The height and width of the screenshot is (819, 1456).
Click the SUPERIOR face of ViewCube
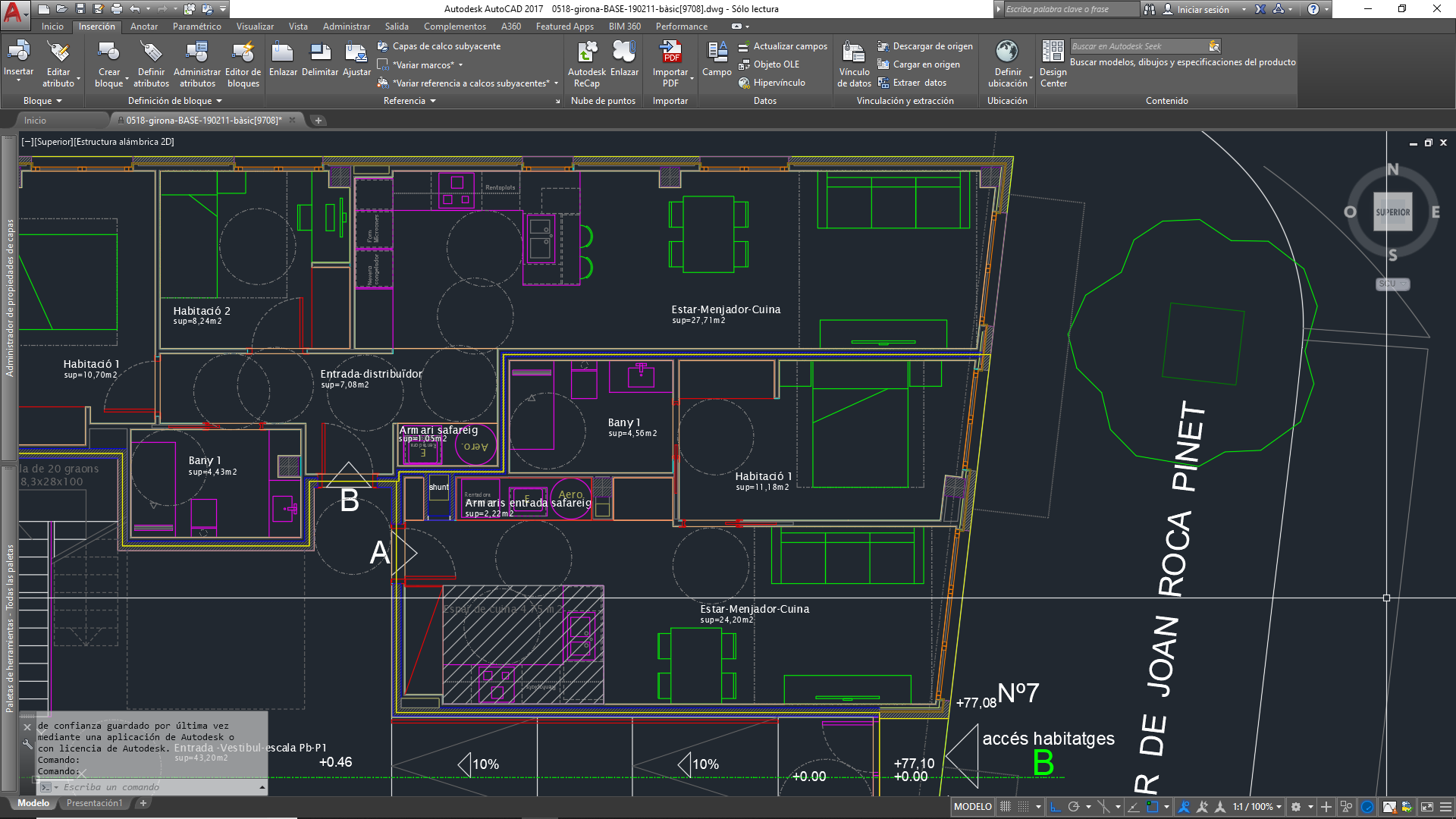[x=1392, y=212]
